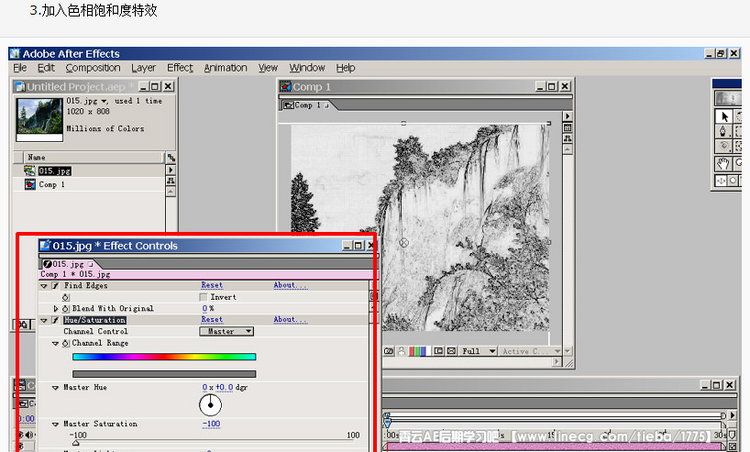The image size is (750, 452).
Task: Click the flowchart icon beside Name column
Action: coord(171,157)
